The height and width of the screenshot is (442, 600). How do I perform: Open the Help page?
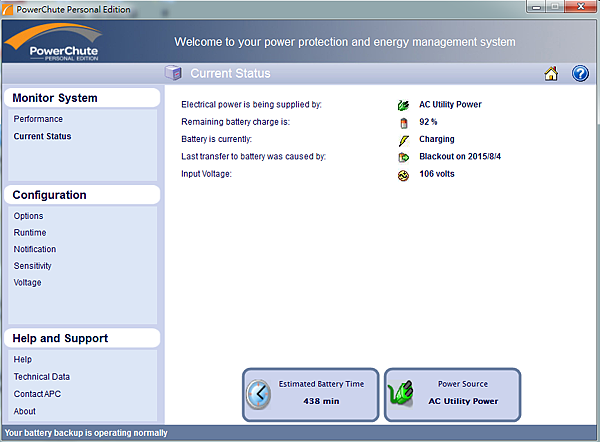pos(23,359)
